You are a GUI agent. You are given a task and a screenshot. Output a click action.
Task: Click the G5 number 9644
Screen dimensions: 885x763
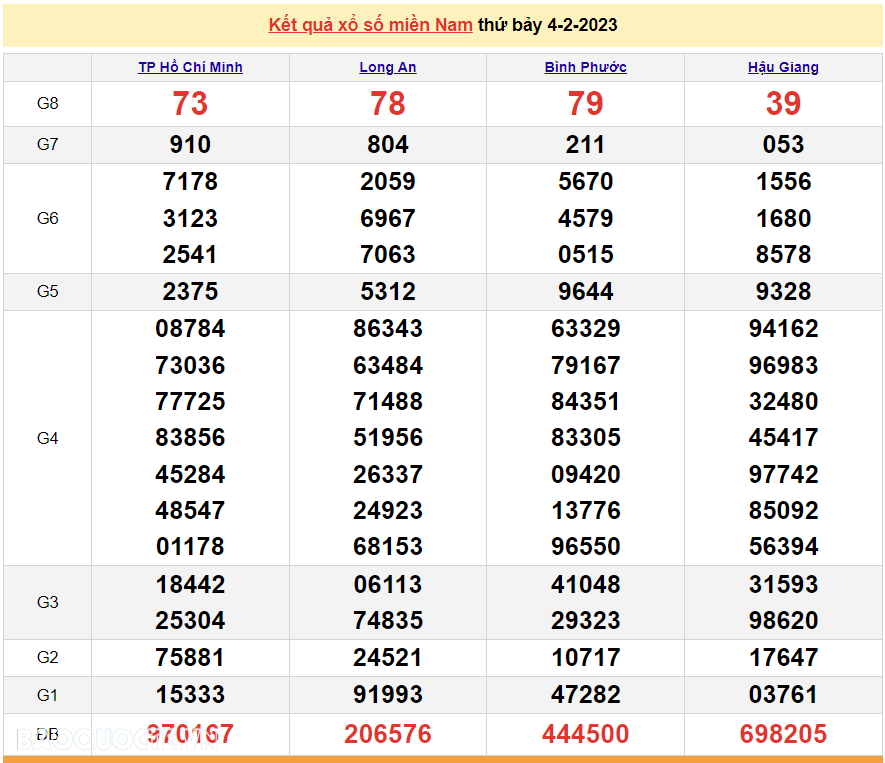[x=585, y=292]
